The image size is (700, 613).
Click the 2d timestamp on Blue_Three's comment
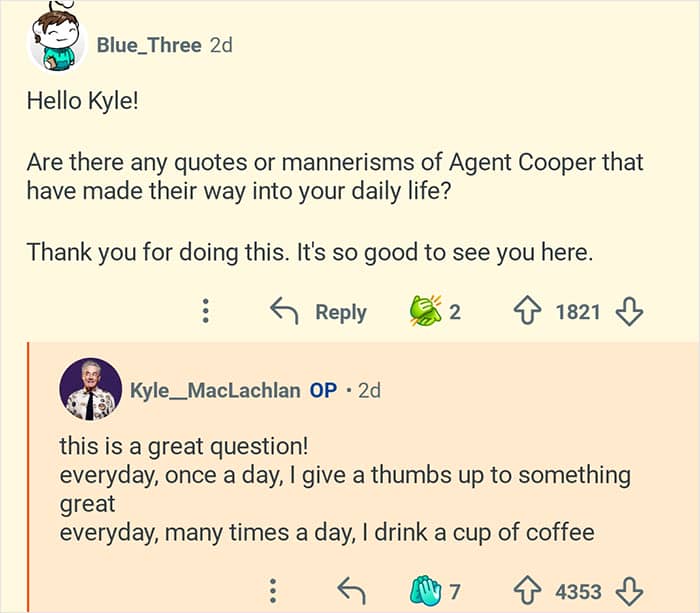221,45
